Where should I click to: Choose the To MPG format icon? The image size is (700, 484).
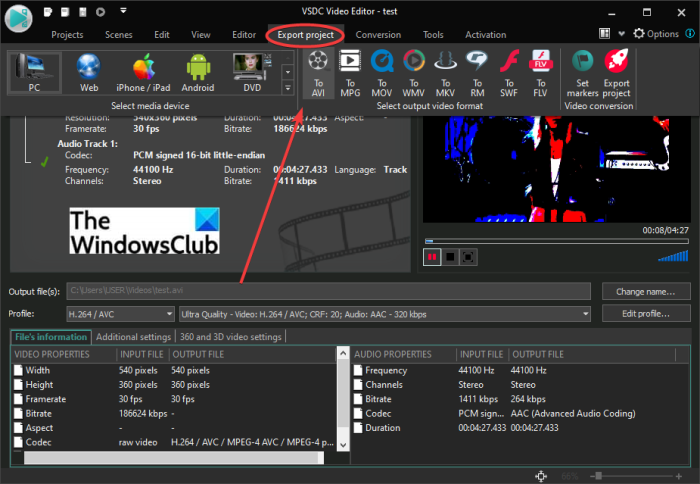(350, 73)
